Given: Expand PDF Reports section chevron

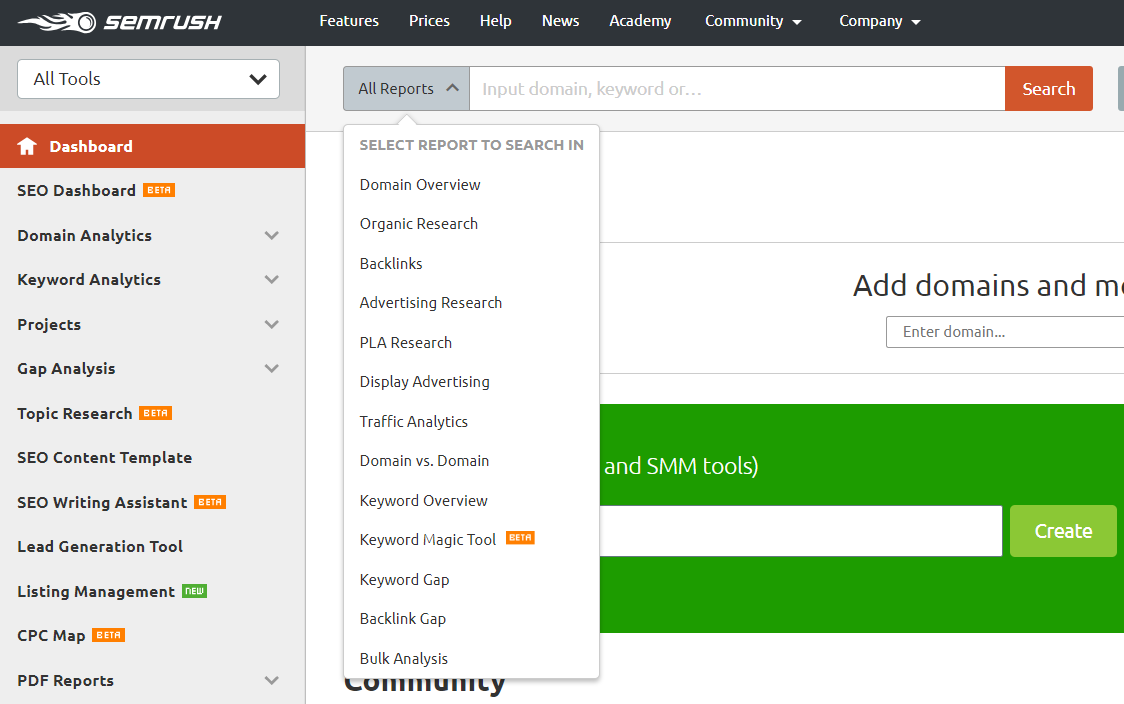Looking at the screenshot, I should coord(271,680).
